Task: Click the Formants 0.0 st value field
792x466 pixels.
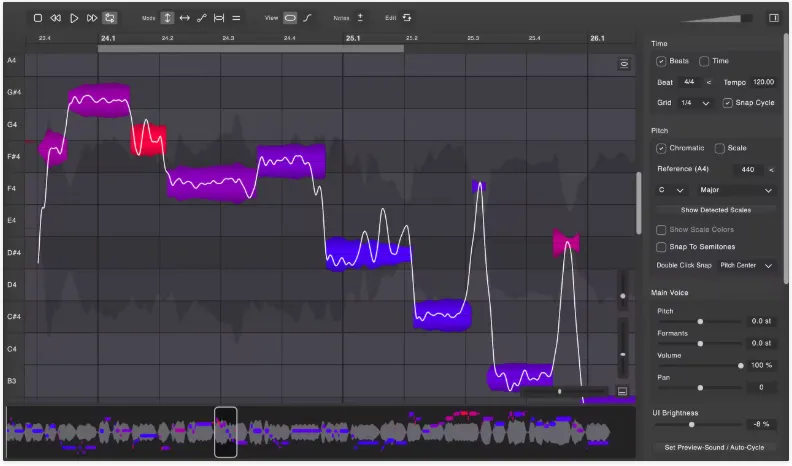Action: tap(761, 344)
